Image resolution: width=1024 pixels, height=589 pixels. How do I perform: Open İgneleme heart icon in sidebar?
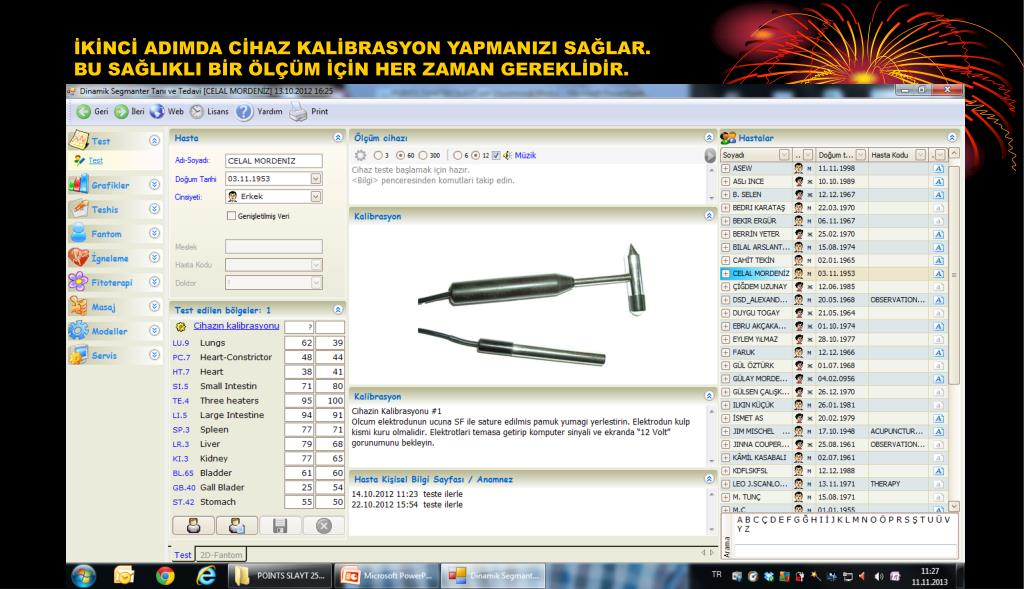click(78, 257)
